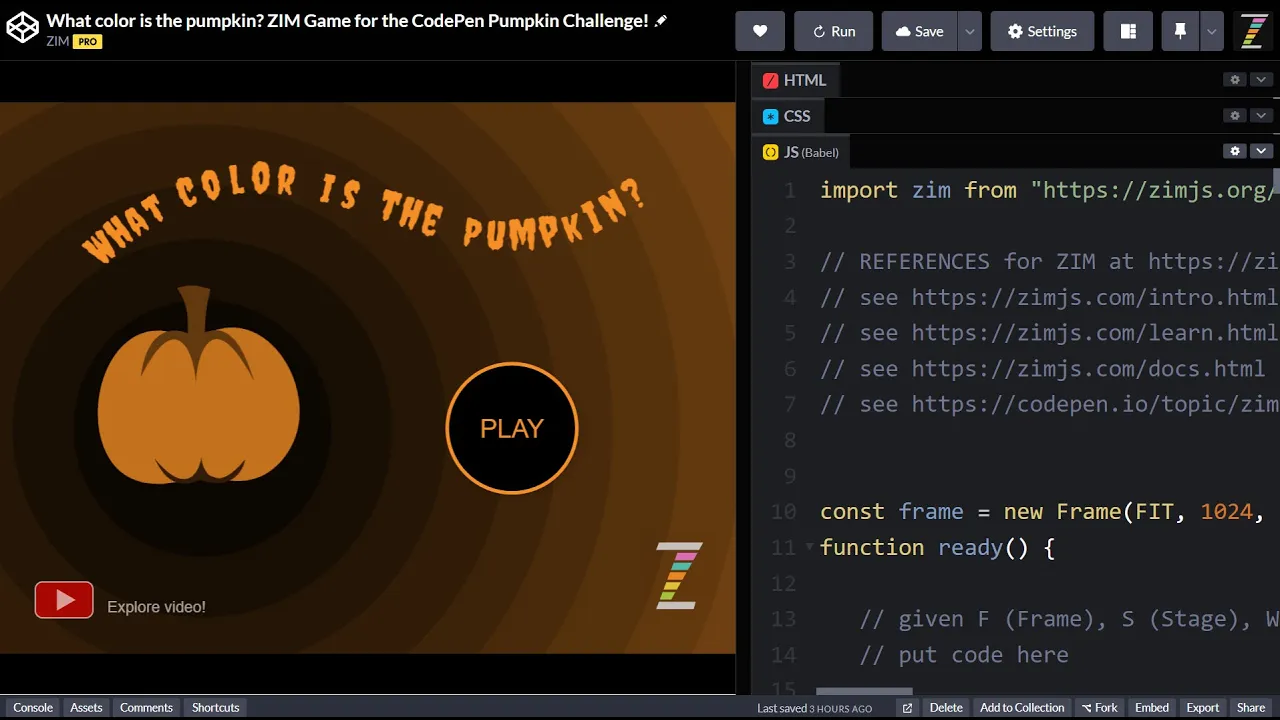Open pen Settings
The height and width of the screenshot is (720, 1280).
(1042, 31)
